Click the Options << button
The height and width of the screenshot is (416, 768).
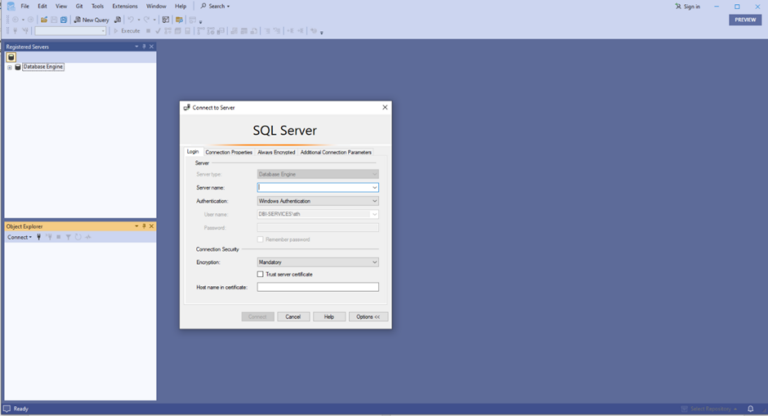pyautogui.click(x=368, y=316)
